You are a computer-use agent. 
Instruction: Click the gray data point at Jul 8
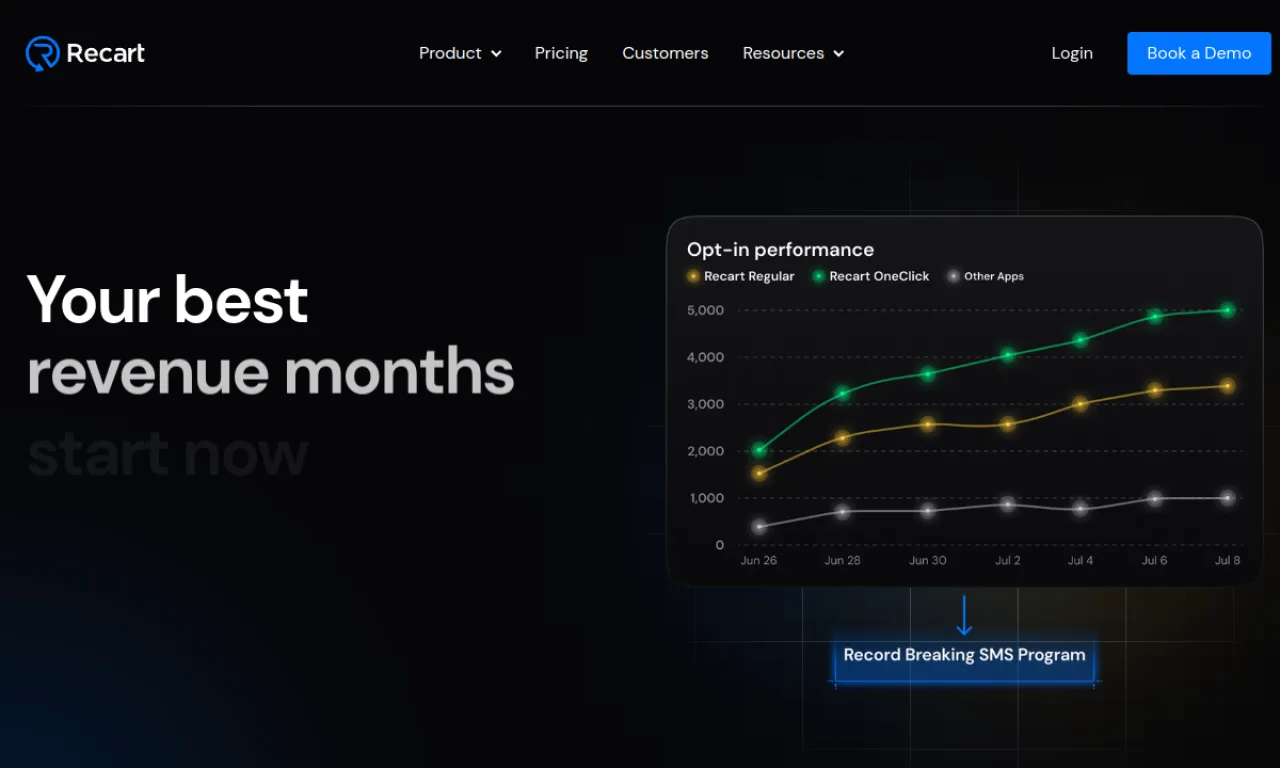click(x=1227, y=498)
